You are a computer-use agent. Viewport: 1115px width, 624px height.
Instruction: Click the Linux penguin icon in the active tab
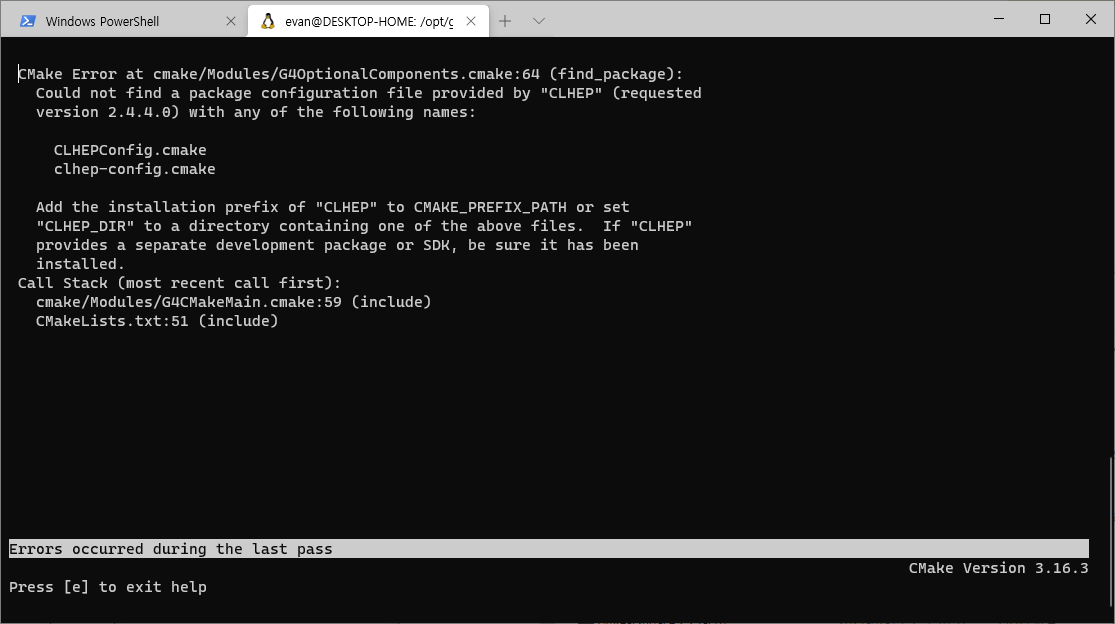pos(268,21)
